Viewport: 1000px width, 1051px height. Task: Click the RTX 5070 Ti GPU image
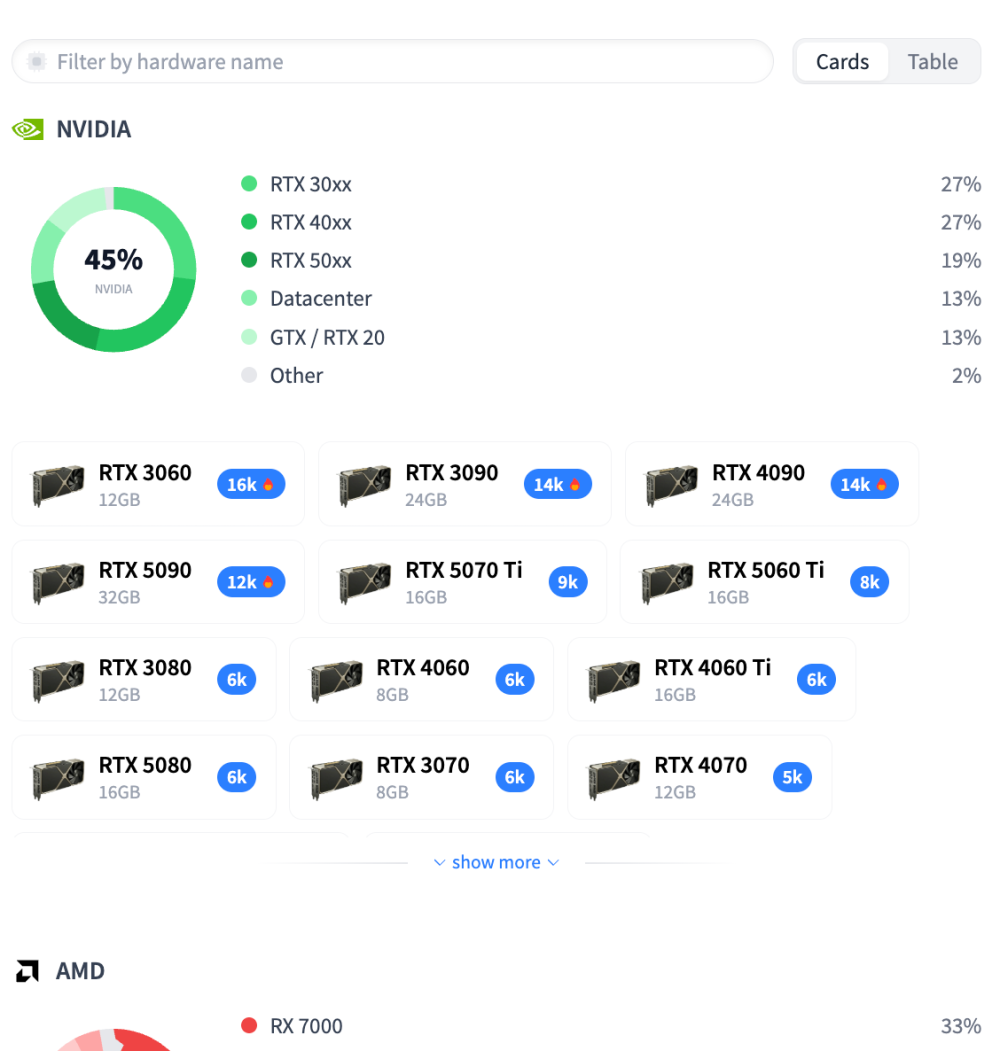[x=365, y=582]
